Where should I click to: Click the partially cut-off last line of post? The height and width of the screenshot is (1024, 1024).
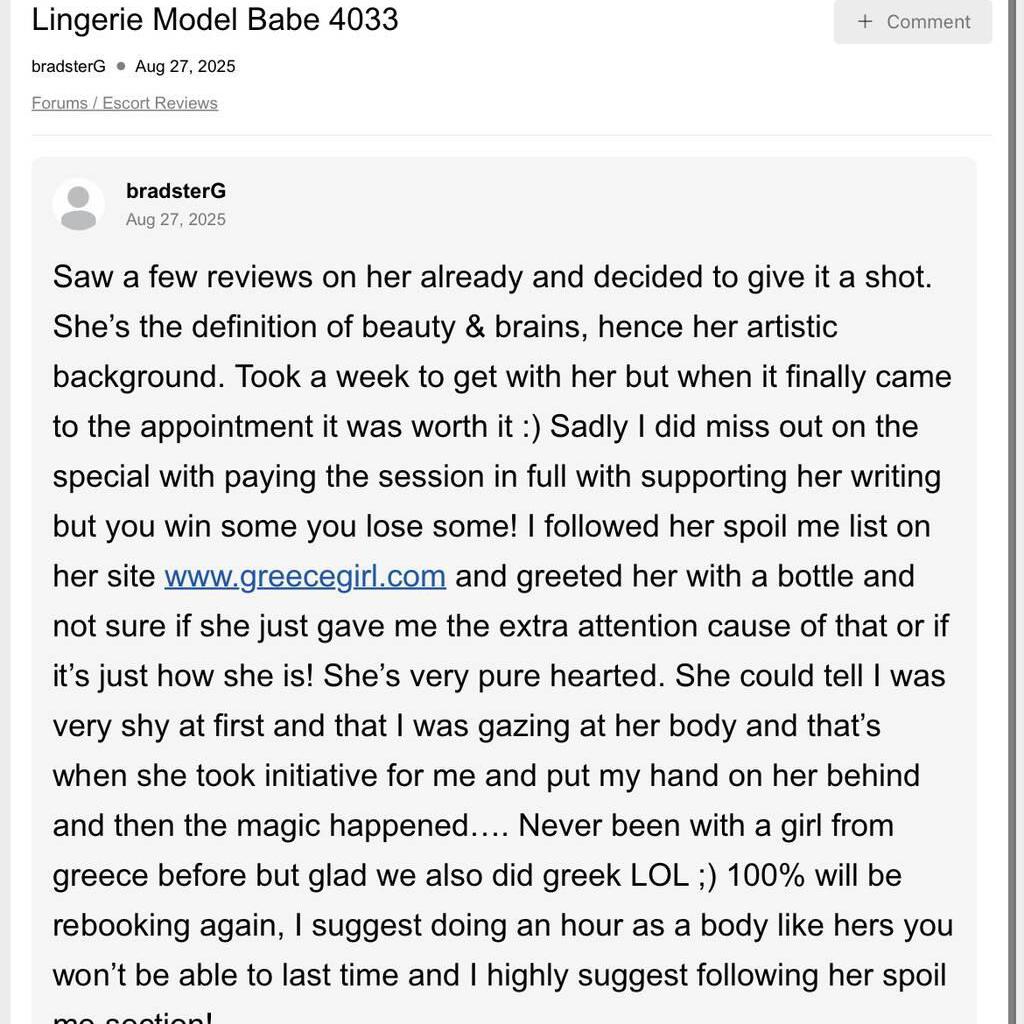pyautogui.click(x=132, y=1017)
